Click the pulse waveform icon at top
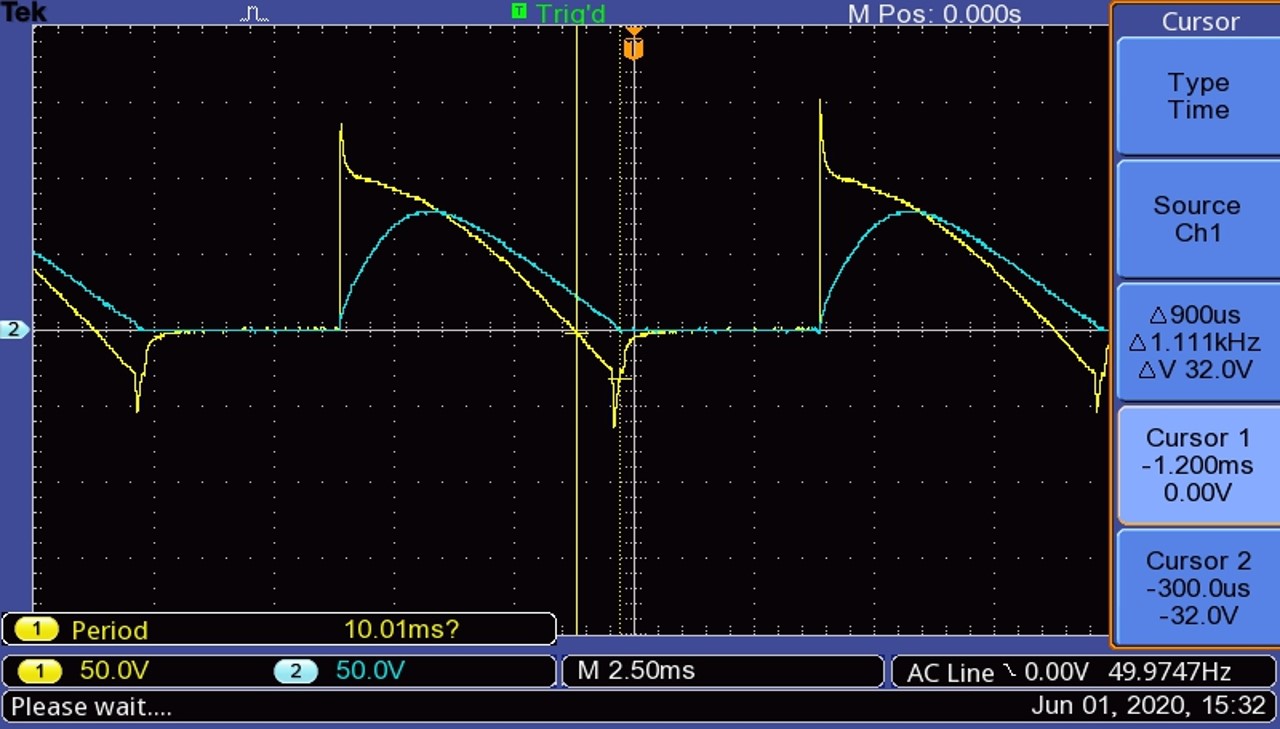The height and width of the screenshot is (729, 1280). click(x=254, y=13)
